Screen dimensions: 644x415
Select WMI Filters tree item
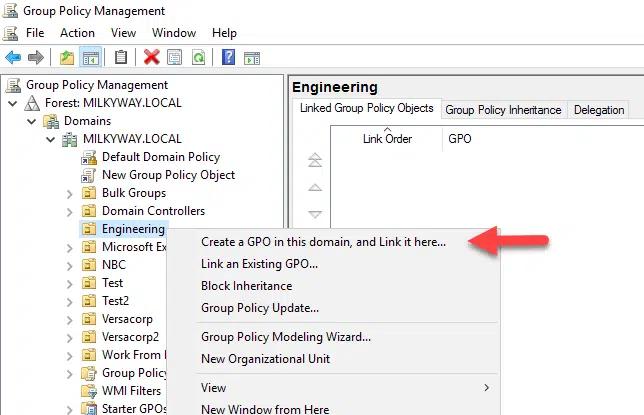click(x=131, y=391)
